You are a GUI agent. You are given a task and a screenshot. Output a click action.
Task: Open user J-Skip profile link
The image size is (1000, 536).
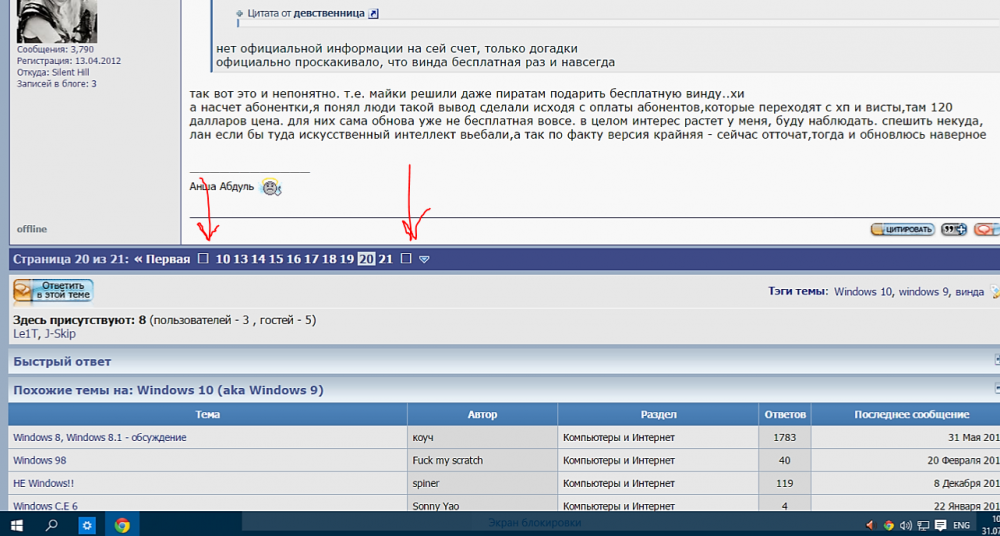[61, 334]
